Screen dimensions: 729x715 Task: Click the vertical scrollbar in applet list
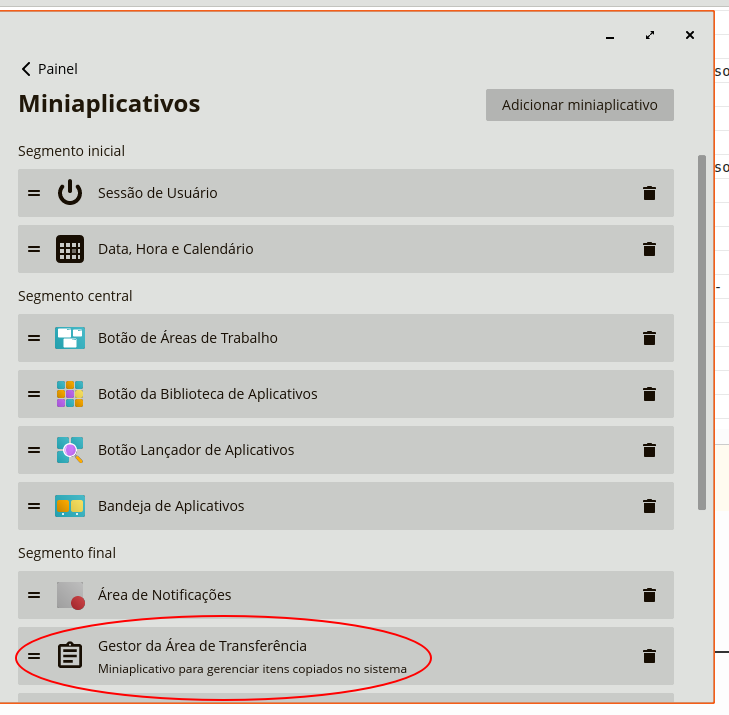pyautogui.click(x=702, y=330)
